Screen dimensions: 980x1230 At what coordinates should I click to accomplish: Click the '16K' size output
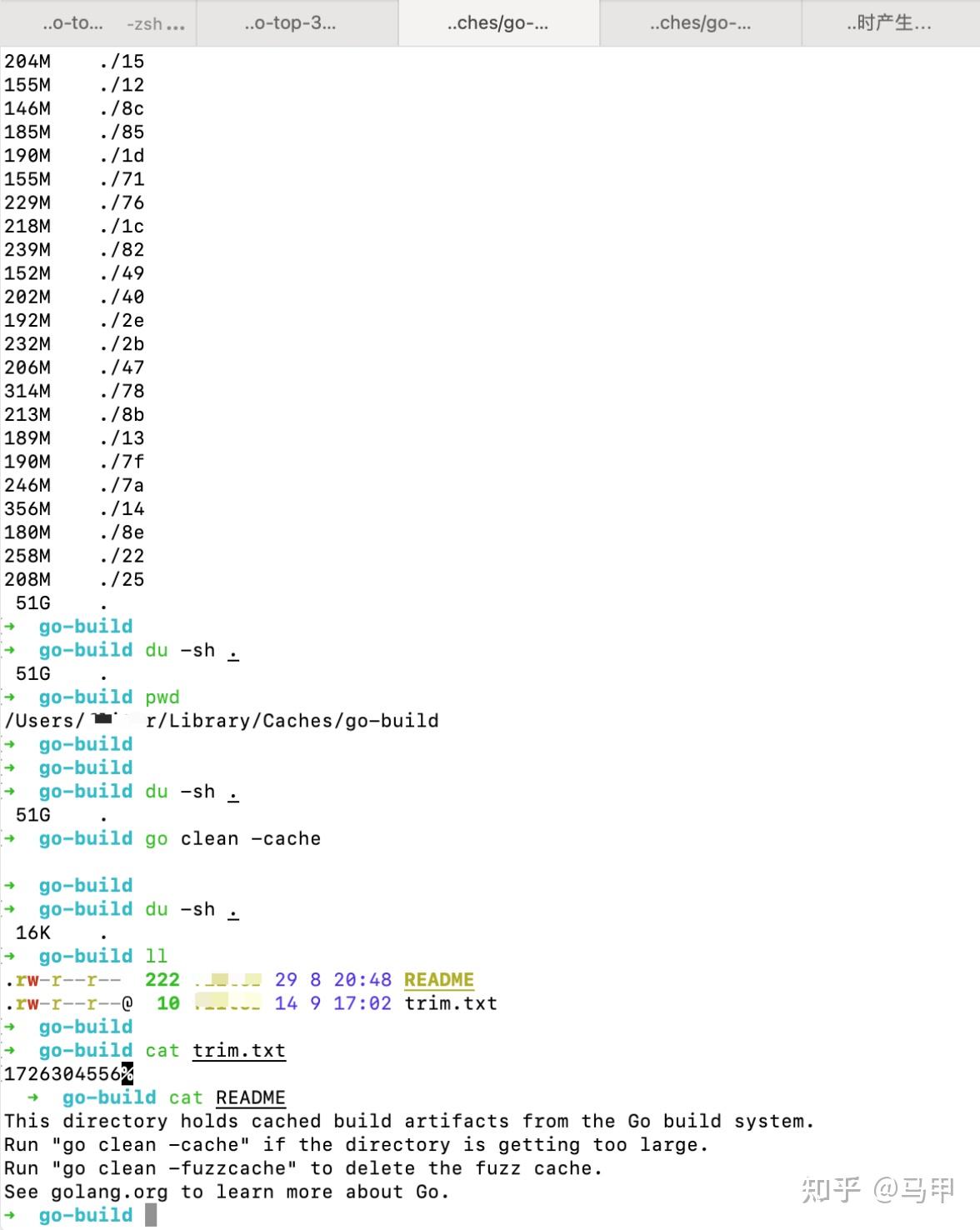coord(33,933)
